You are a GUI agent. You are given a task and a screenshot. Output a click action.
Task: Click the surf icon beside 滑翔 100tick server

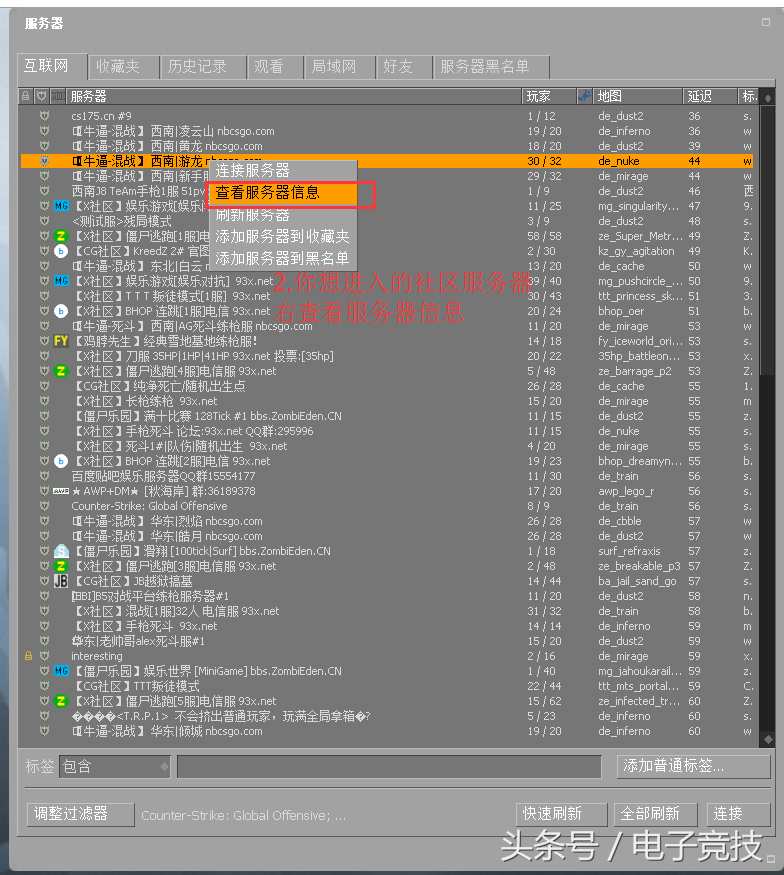(x=60, y=551)
